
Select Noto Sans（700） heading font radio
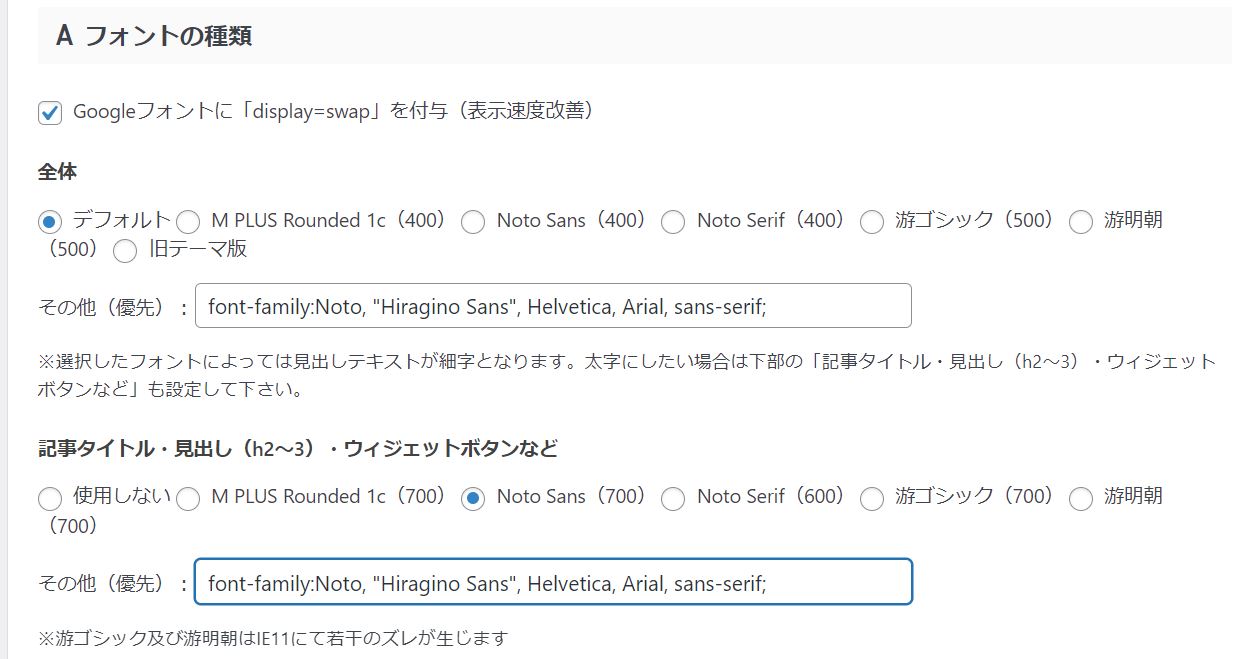click(473, 497)
